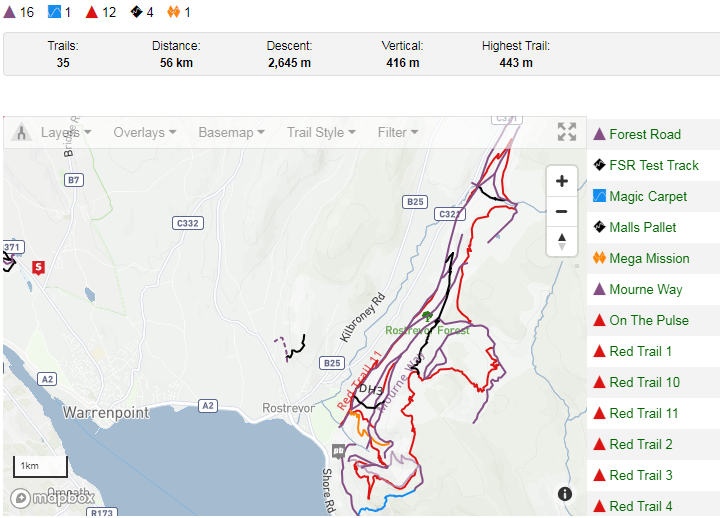Expand the Overlays dropdown
The width and height of the screenshot is (720, 518).
(145, 132)
